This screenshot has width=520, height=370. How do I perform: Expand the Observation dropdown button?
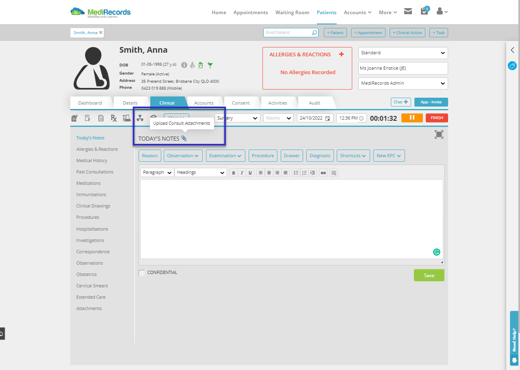click(183, 156)
